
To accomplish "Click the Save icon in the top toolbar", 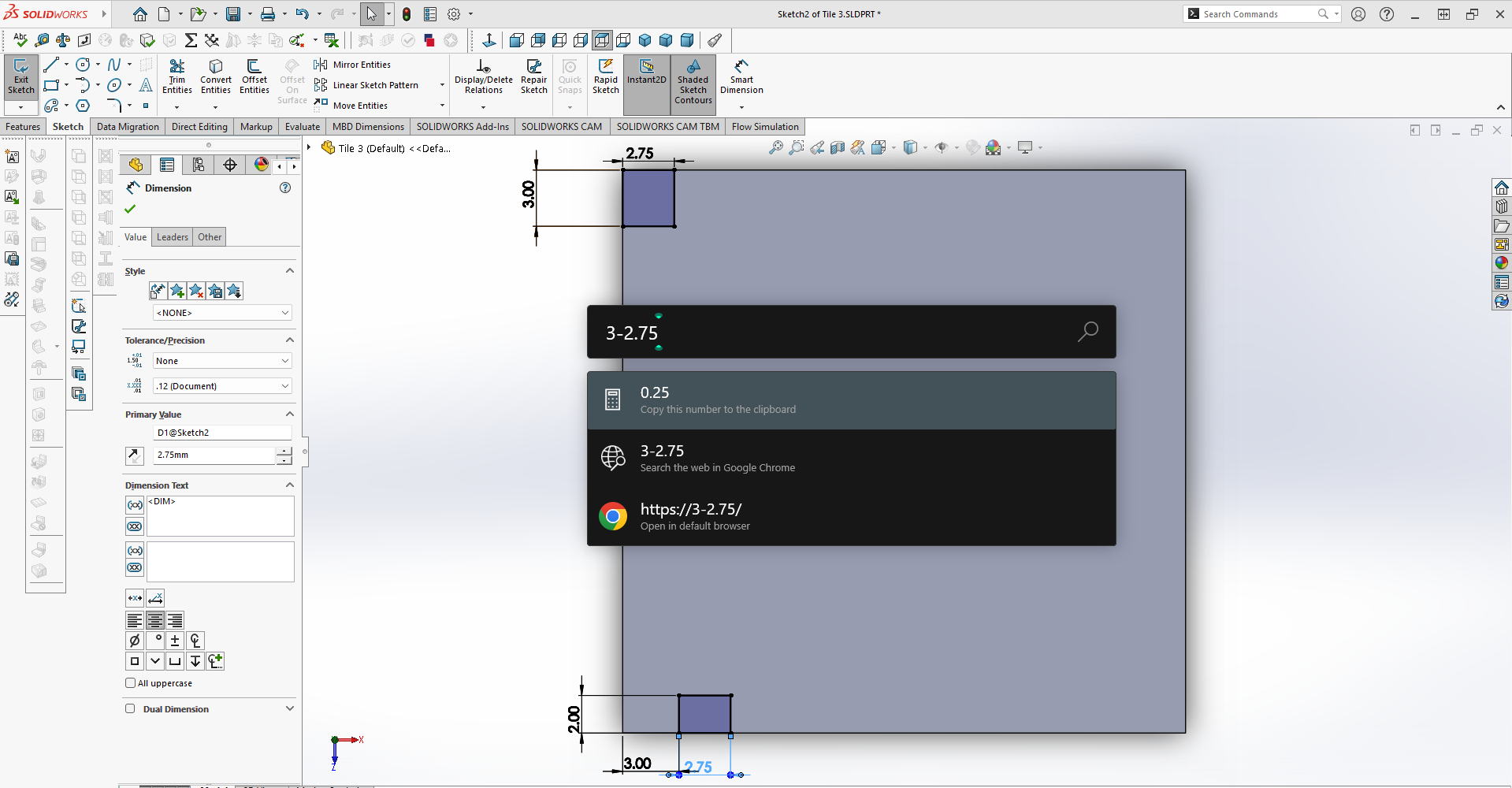I will (233, 14).
